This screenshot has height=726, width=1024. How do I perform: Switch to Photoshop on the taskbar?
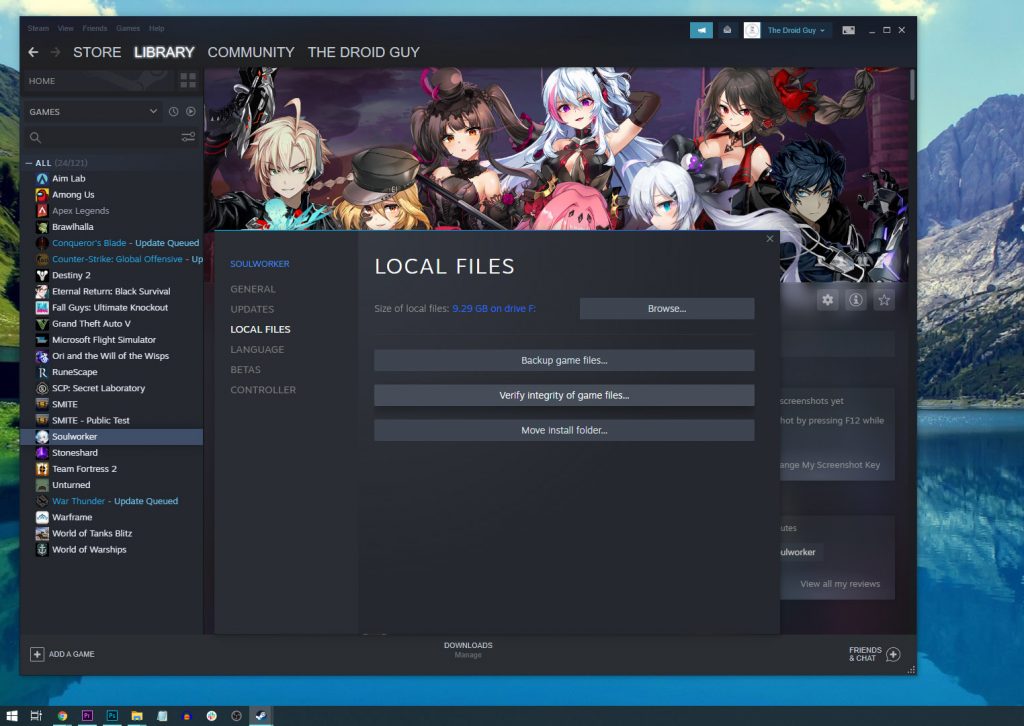112,716
